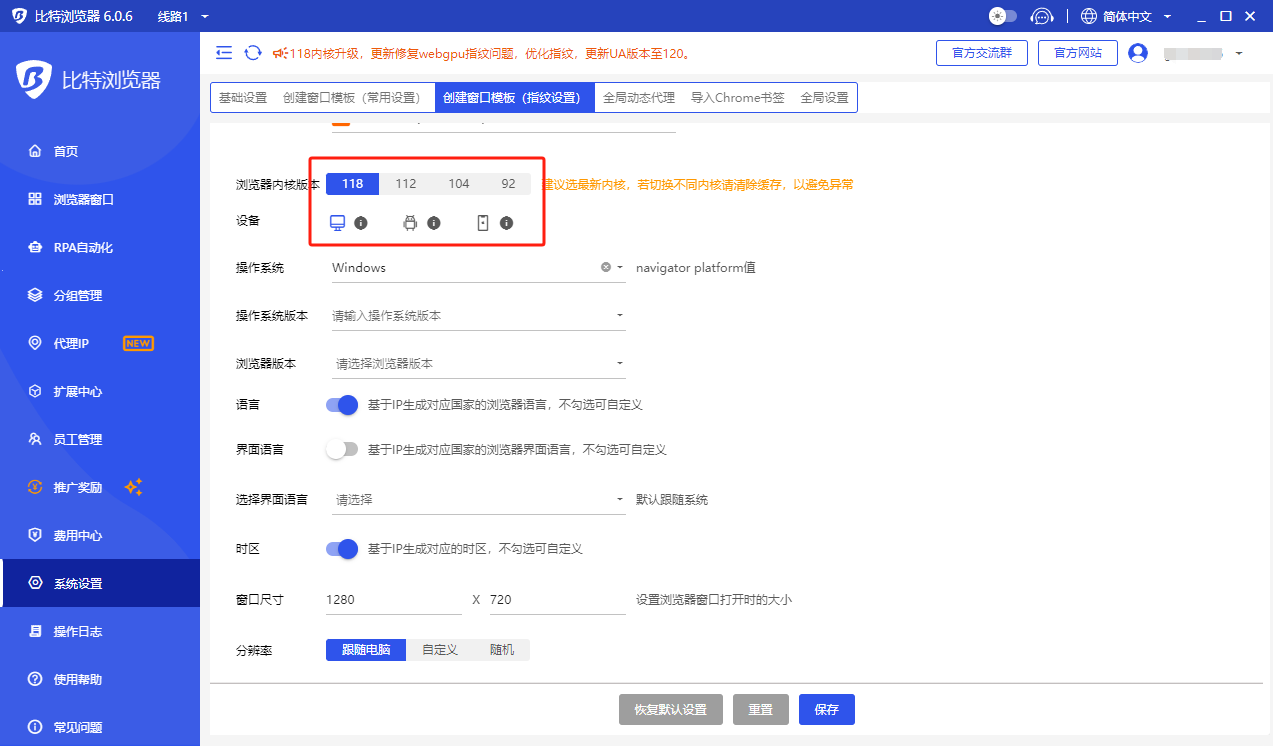This screenshot has width=1273, height=746.
Task: Click the 保存 button
Action: [827, 710]
